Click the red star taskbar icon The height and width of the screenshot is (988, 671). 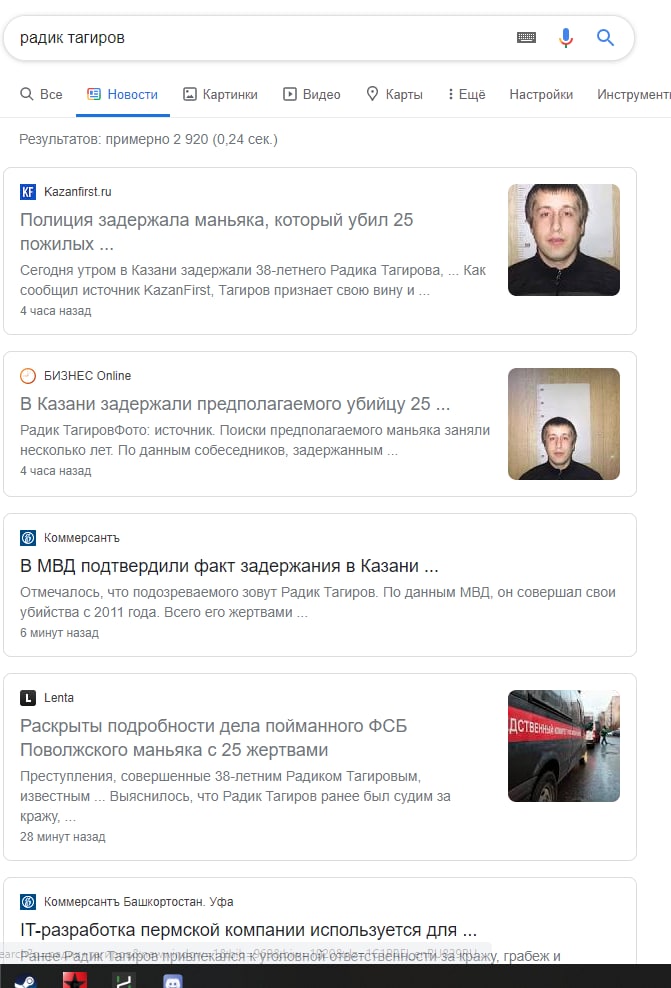(x=75, y=980)
